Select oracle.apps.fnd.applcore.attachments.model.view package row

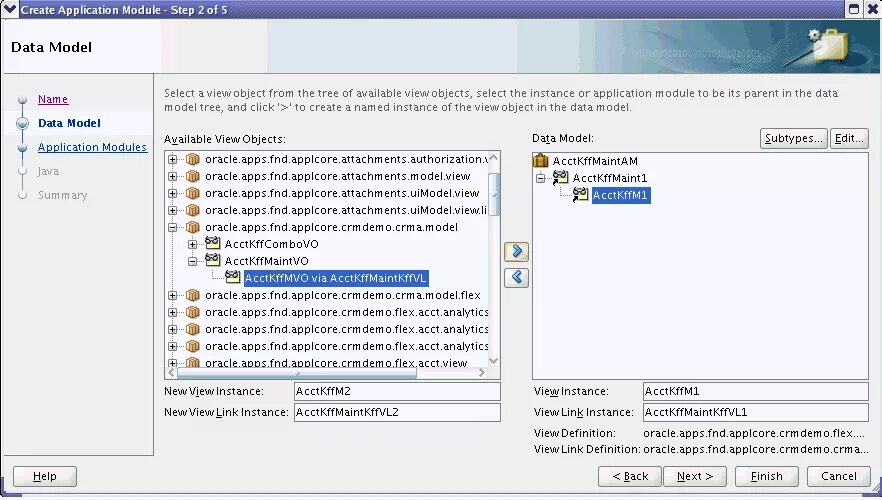pos(338,176)
